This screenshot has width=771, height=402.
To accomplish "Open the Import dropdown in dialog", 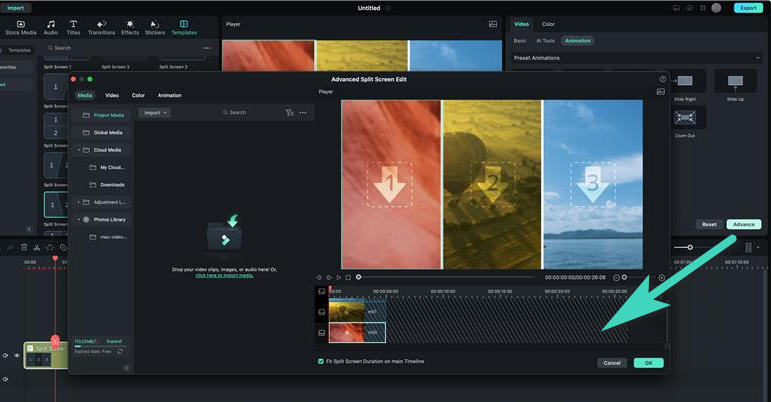I will (154, 113).
